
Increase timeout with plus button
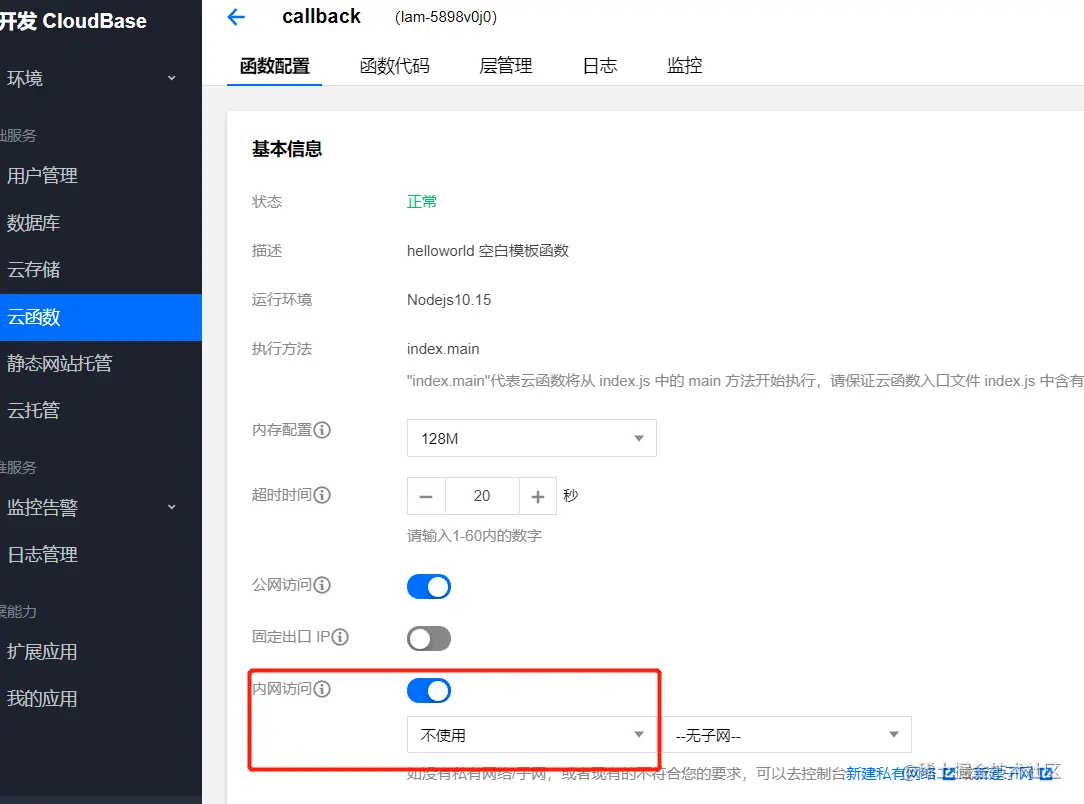coord(538,496)
